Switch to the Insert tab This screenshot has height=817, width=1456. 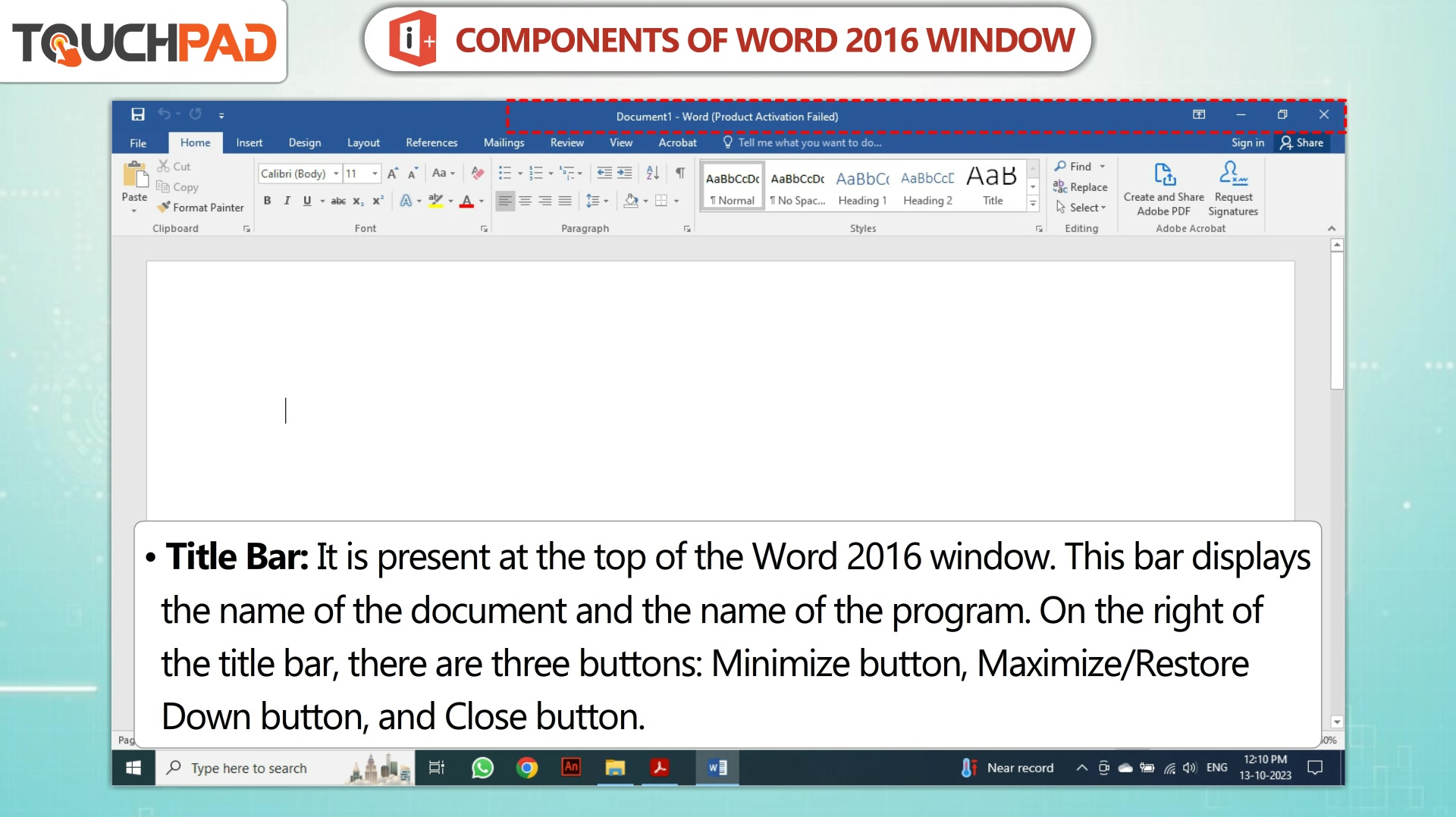[249, 142]
